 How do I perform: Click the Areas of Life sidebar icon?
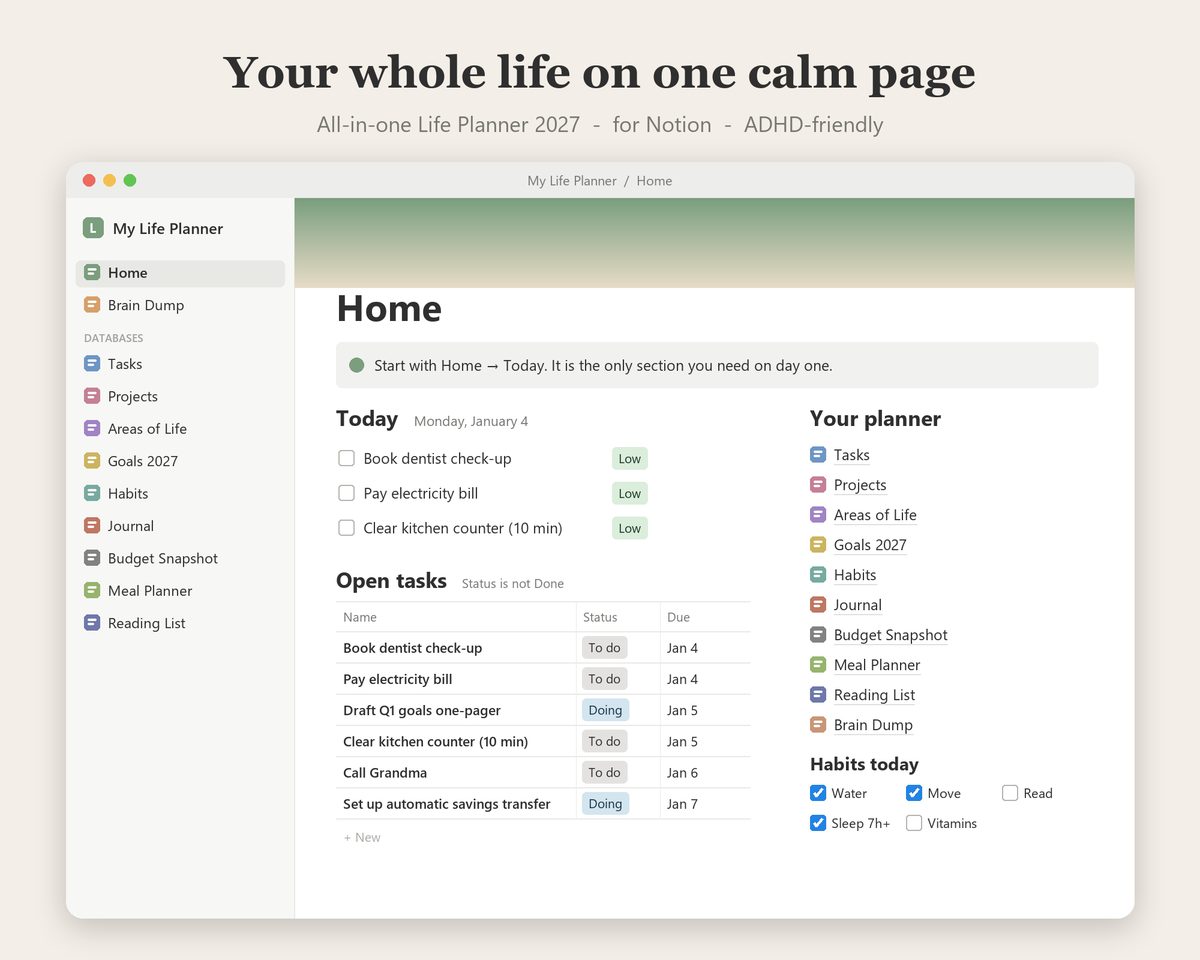pyautogui.click(x=92, y=428)
